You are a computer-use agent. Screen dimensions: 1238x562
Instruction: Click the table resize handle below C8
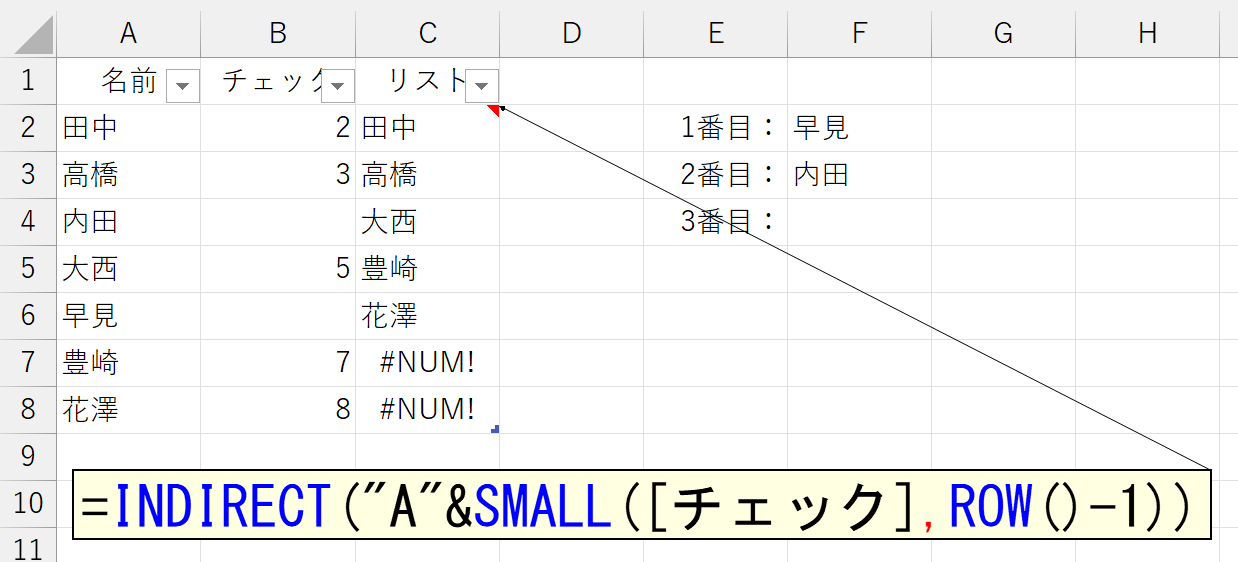tap(495, 429)
